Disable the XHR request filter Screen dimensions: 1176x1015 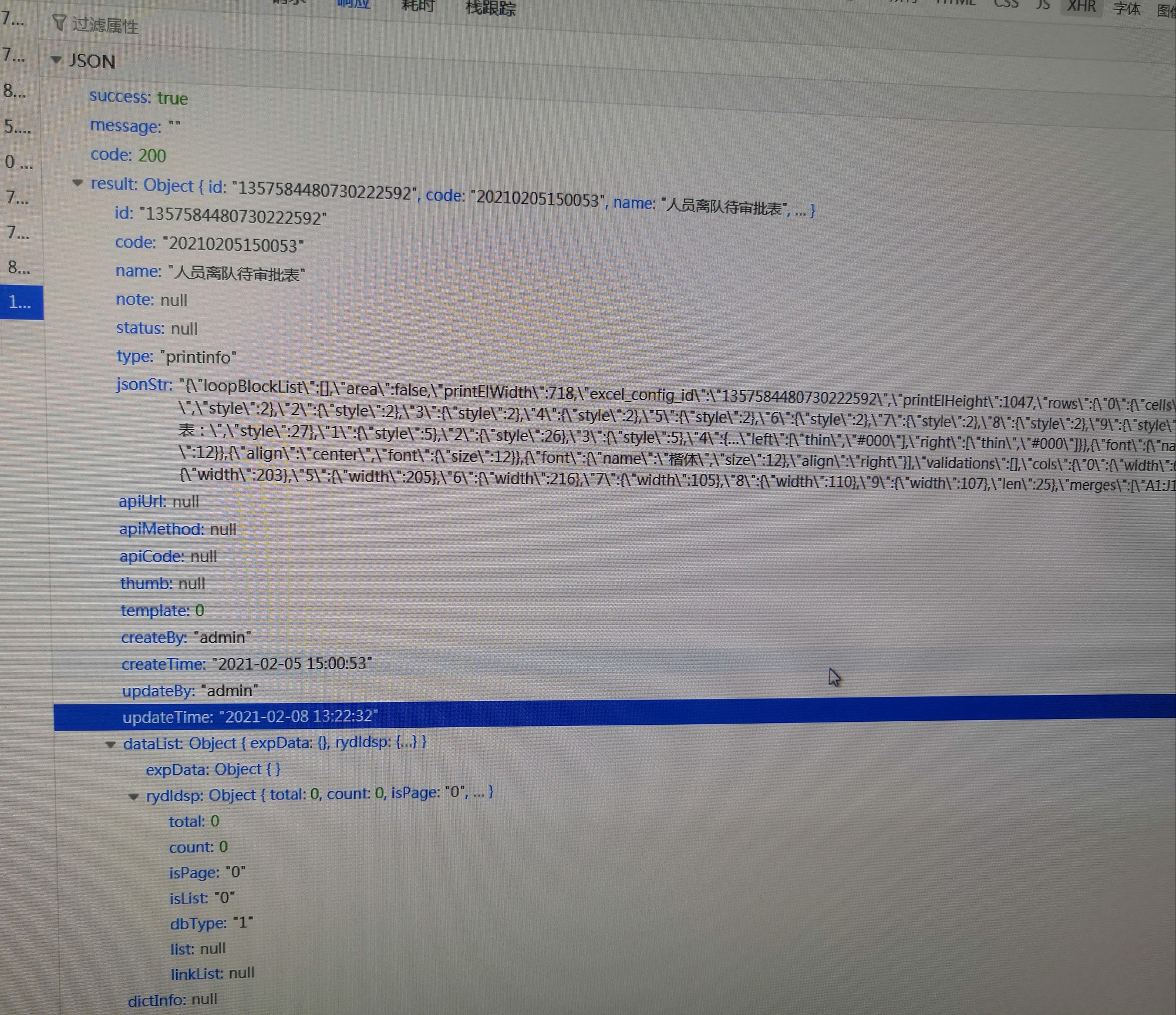coord(1081,7)
